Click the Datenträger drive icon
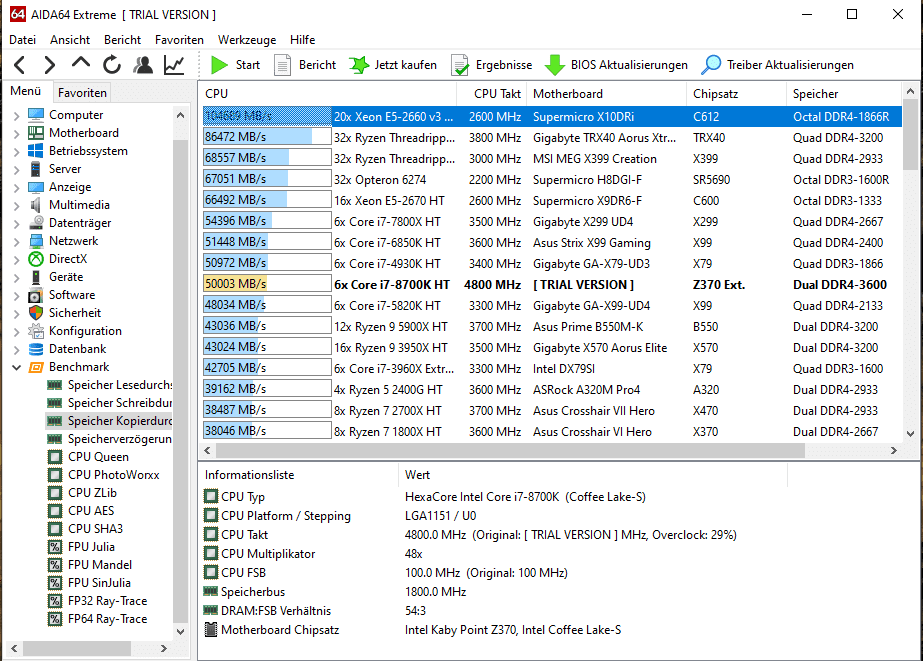Image resolution: width=923 pixels, height=661 pixels. [x=36, y=222]
